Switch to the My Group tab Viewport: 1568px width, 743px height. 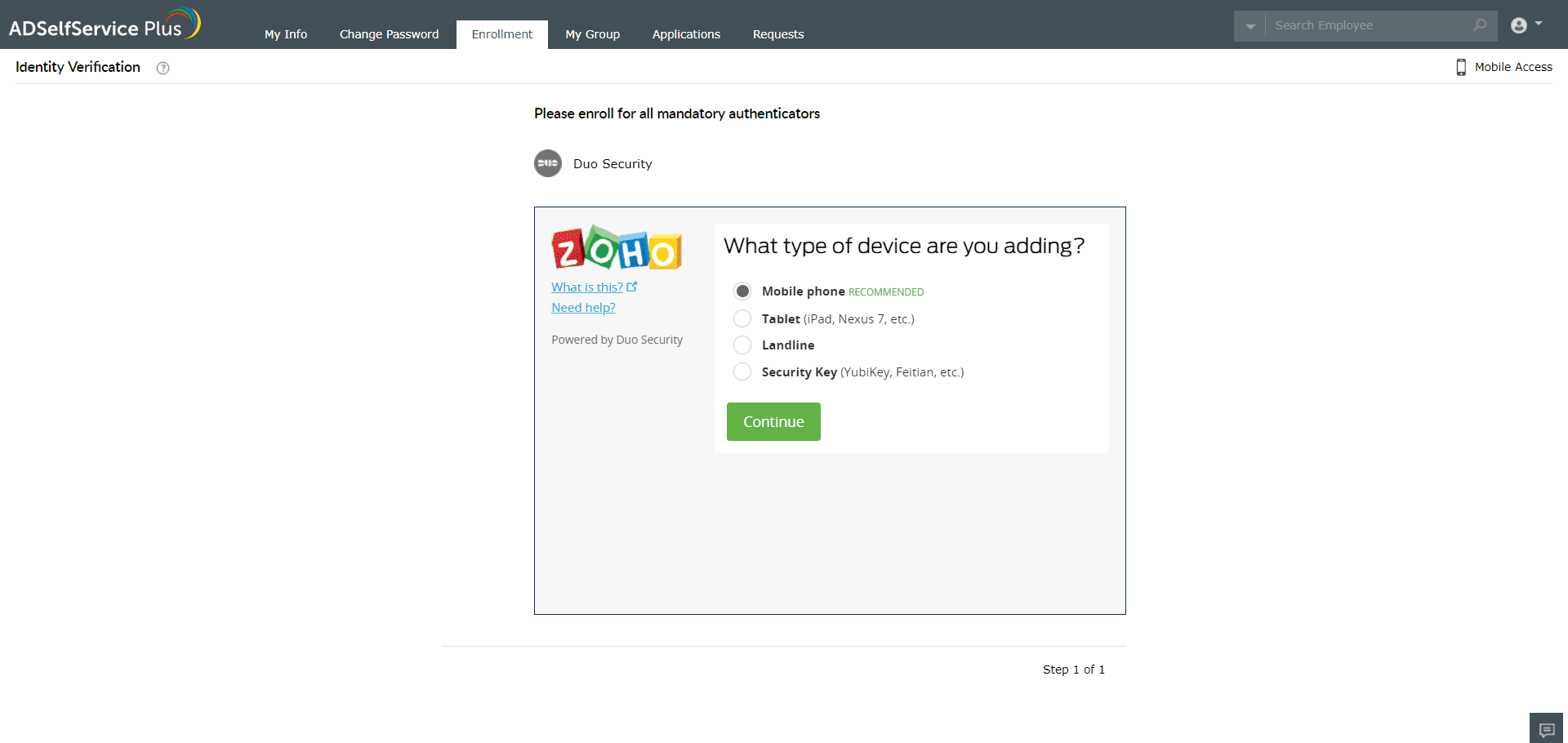click(x=592, y=34)
